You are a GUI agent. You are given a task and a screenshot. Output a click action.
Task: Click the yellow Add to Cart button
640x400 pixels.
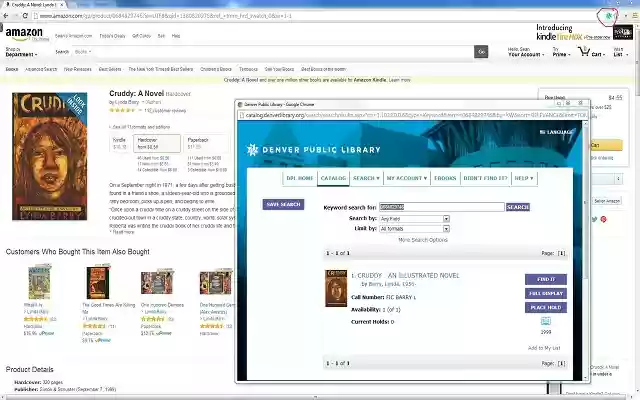(606, 145)
